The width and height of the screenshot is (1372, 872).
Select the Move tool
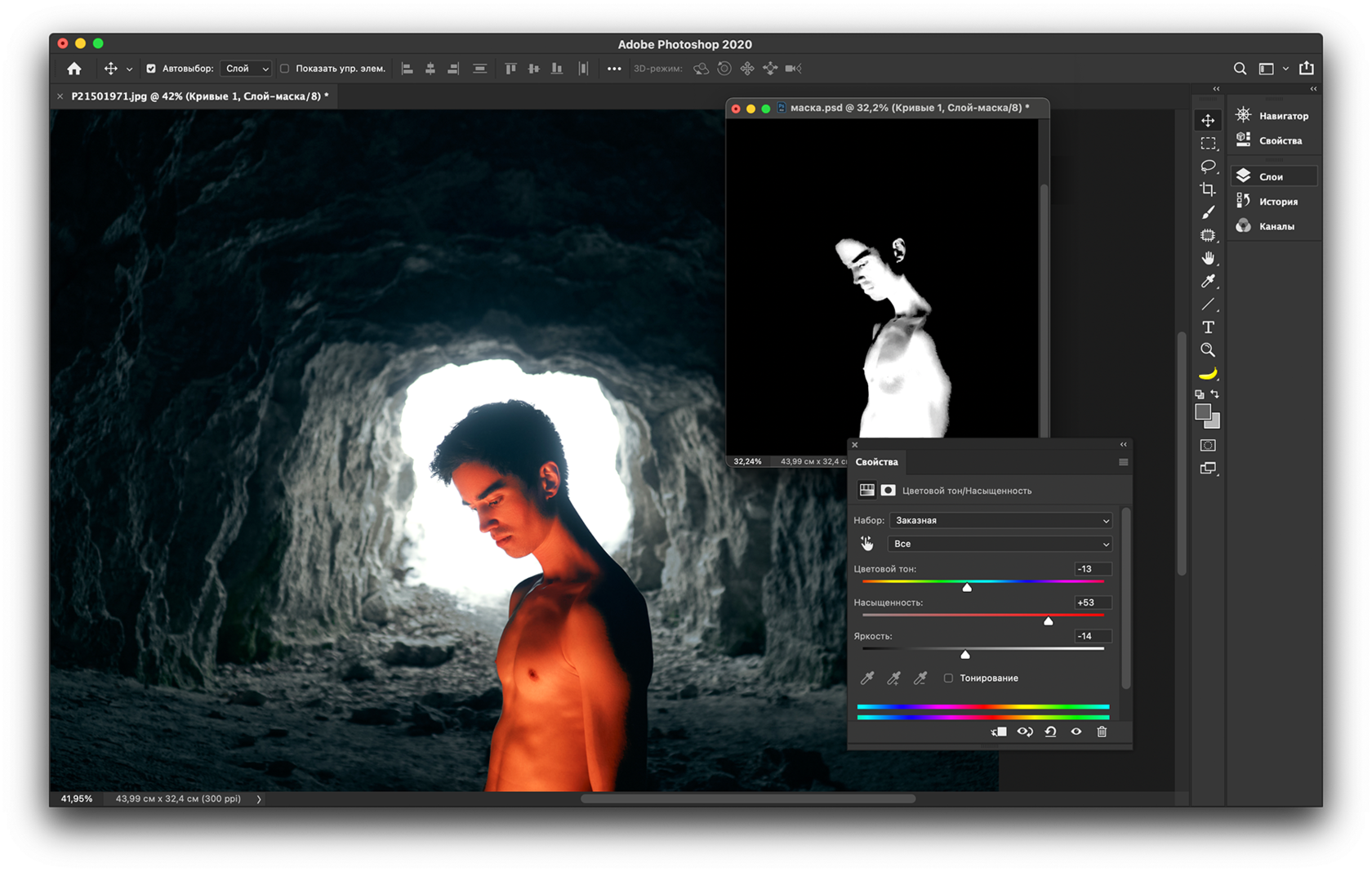(1209, 119)
